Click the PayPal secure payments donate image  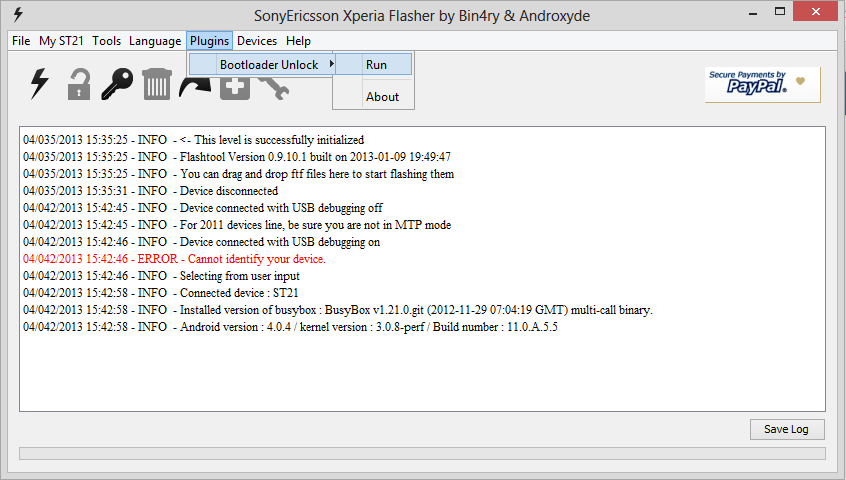(x=762, y=85)
